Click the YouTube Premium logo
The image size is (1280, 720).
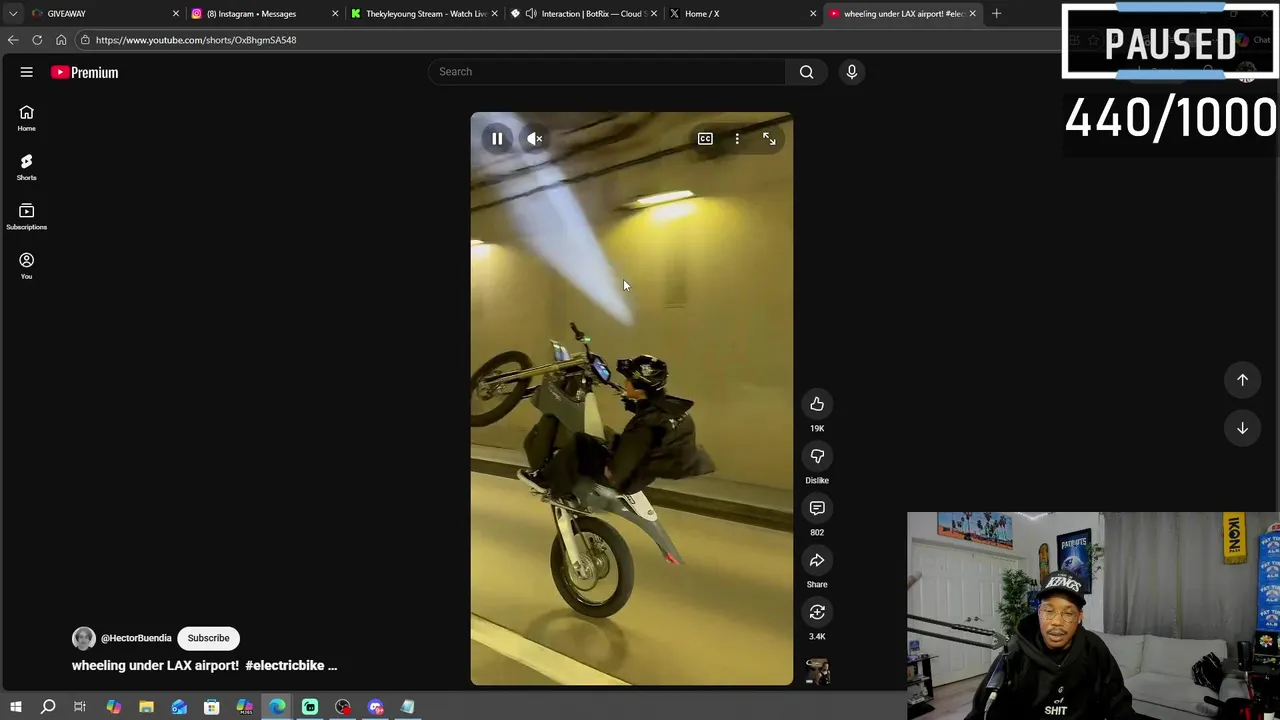coord(85,72)
